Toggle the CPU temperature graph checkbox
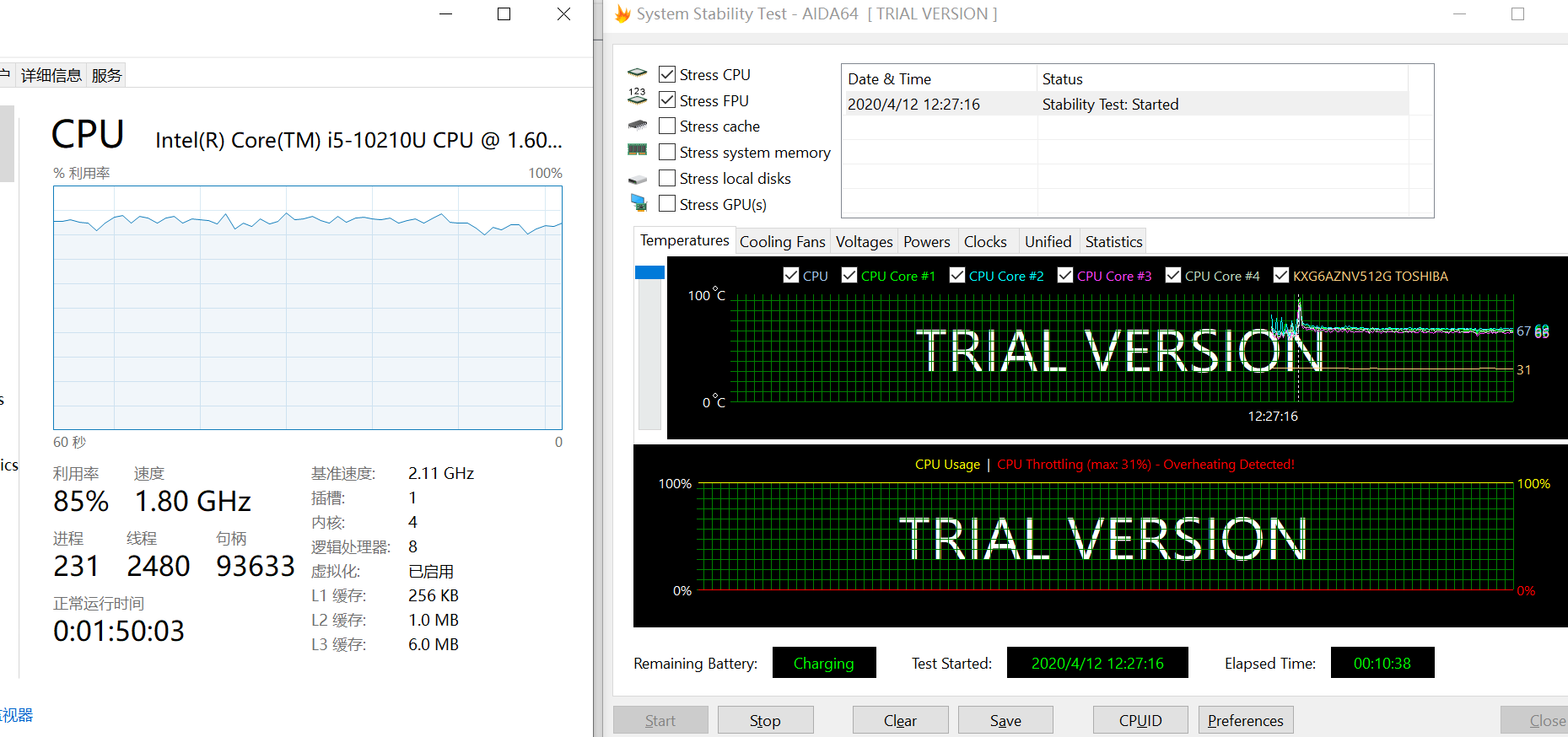 [x=791, y=275]
